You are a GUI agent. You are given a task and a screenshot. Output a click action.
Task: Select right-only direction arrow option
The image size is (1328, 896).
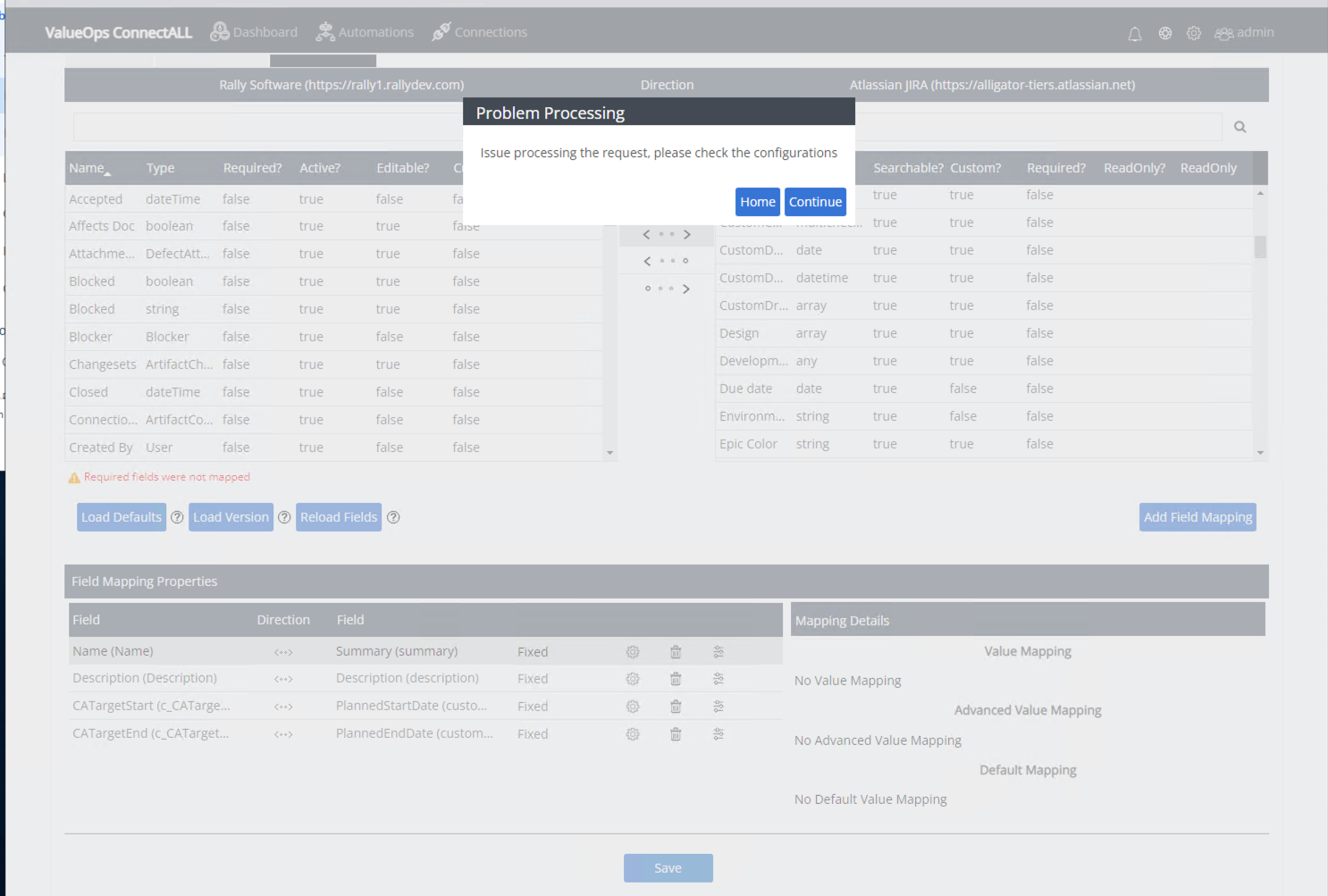667,289
